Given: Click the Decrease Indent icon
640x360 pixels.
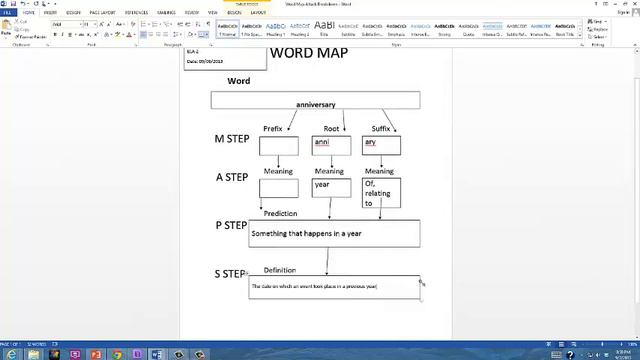Looking at the screenshot, I should coord(180,24).
